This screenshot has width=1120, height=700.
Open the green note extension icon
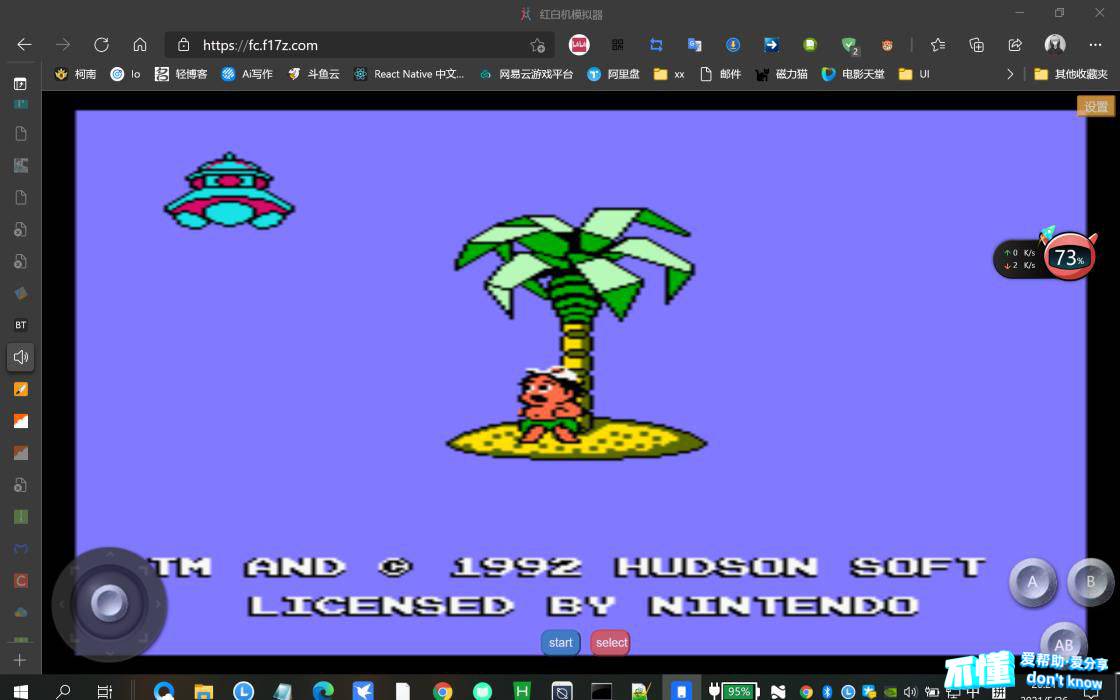click(810, 45)
